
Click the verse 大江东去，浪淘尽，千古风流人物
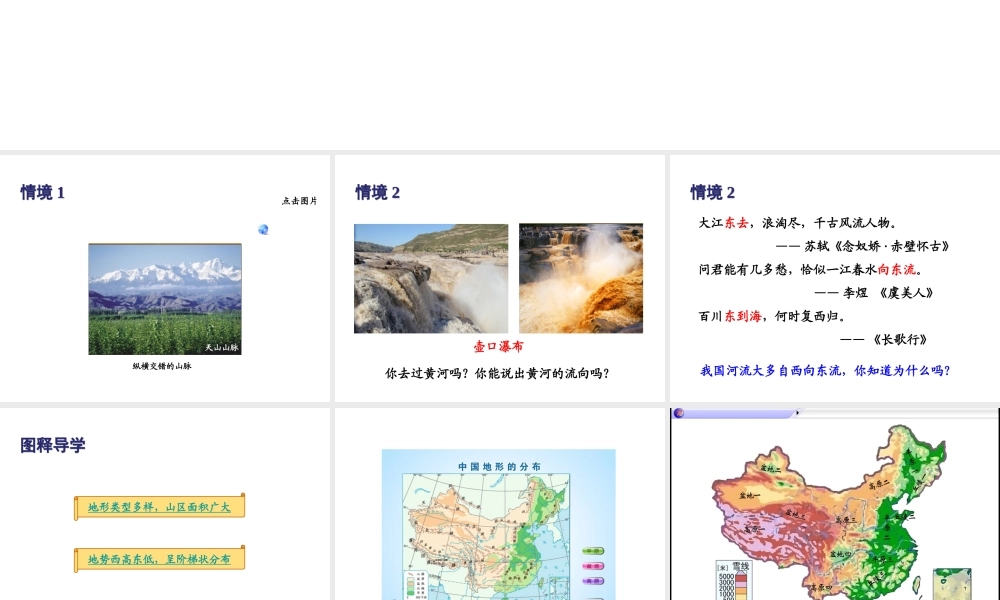coord(798,223)
